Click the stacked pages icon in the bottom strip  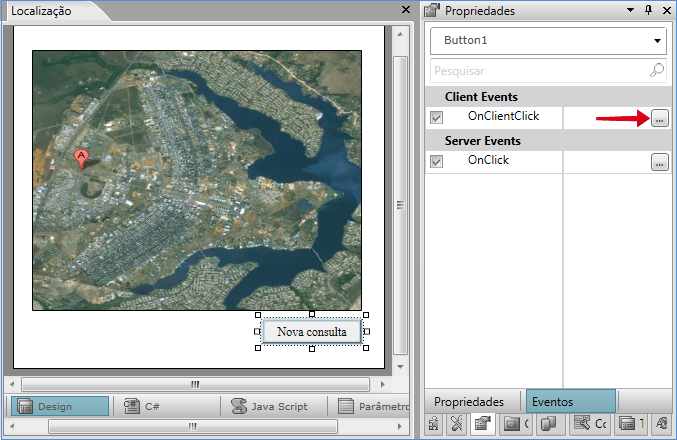tap(547, 424)
